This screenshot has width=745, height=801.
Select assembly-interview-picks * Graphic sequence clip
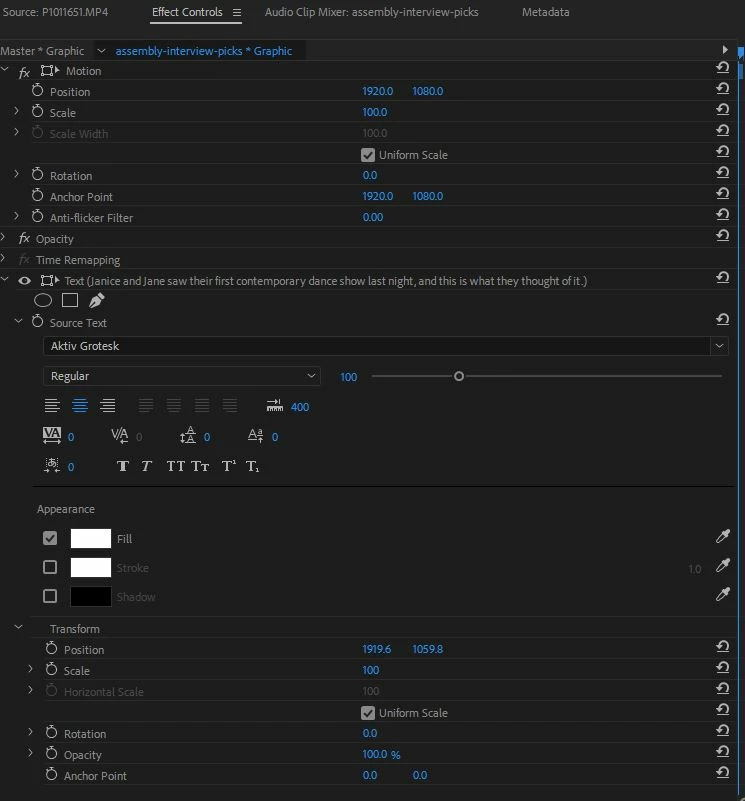204,51
